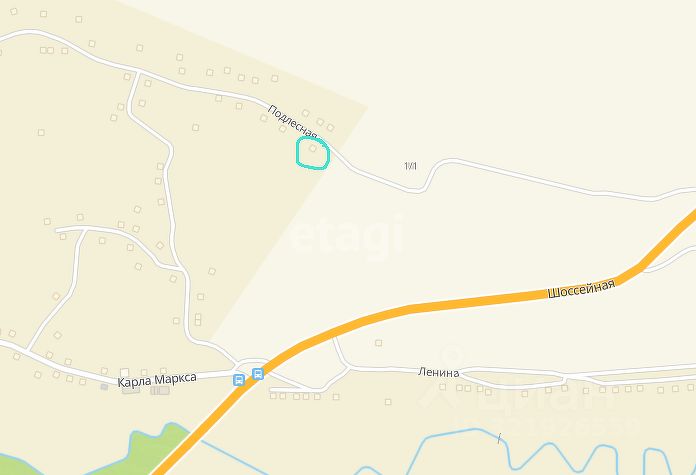Click the etagi watermark logo
696x475 pixels.
(x=347, y=238)
